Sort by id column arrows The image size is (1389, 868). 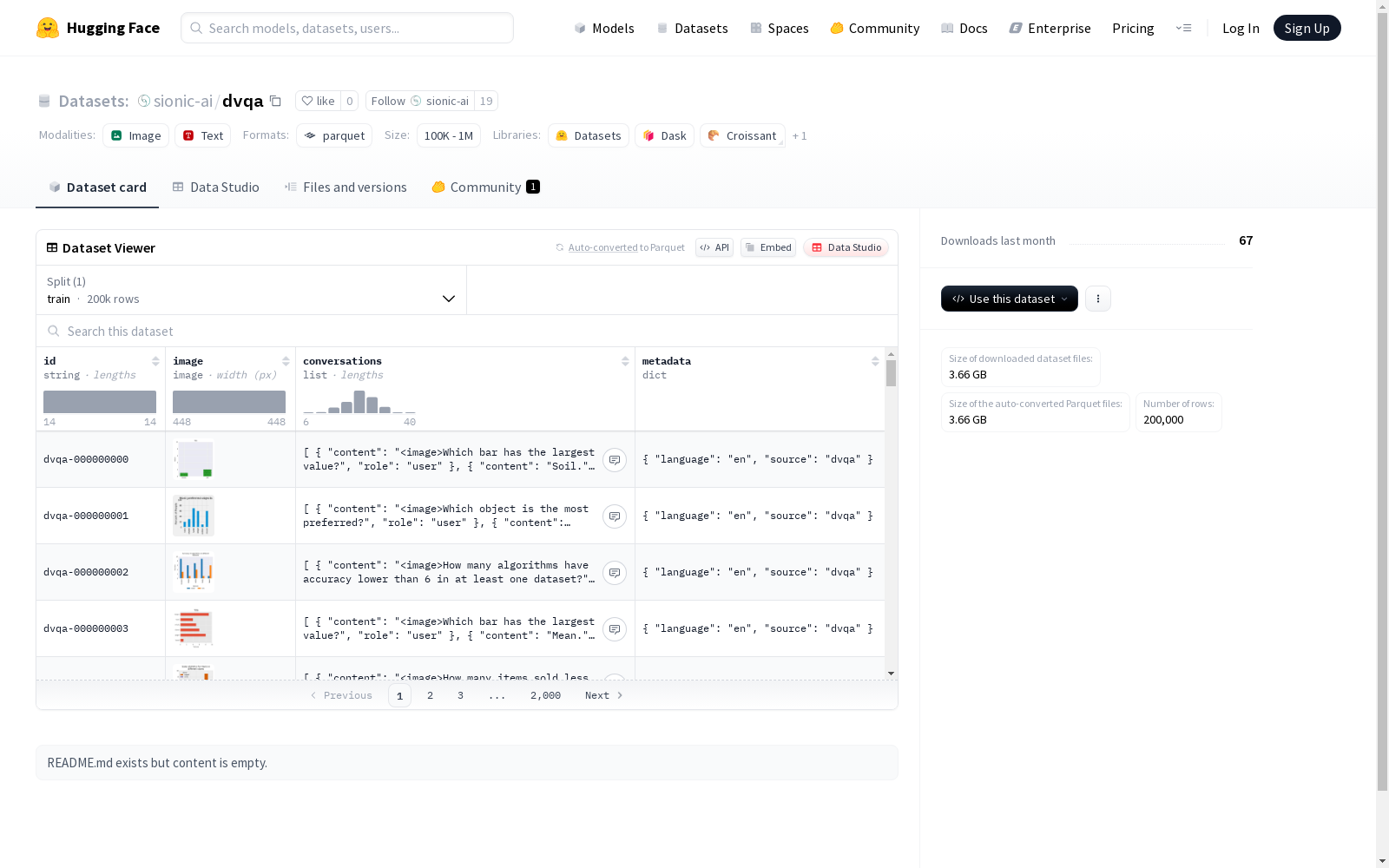pyautogui.click(x=155, y=361)
